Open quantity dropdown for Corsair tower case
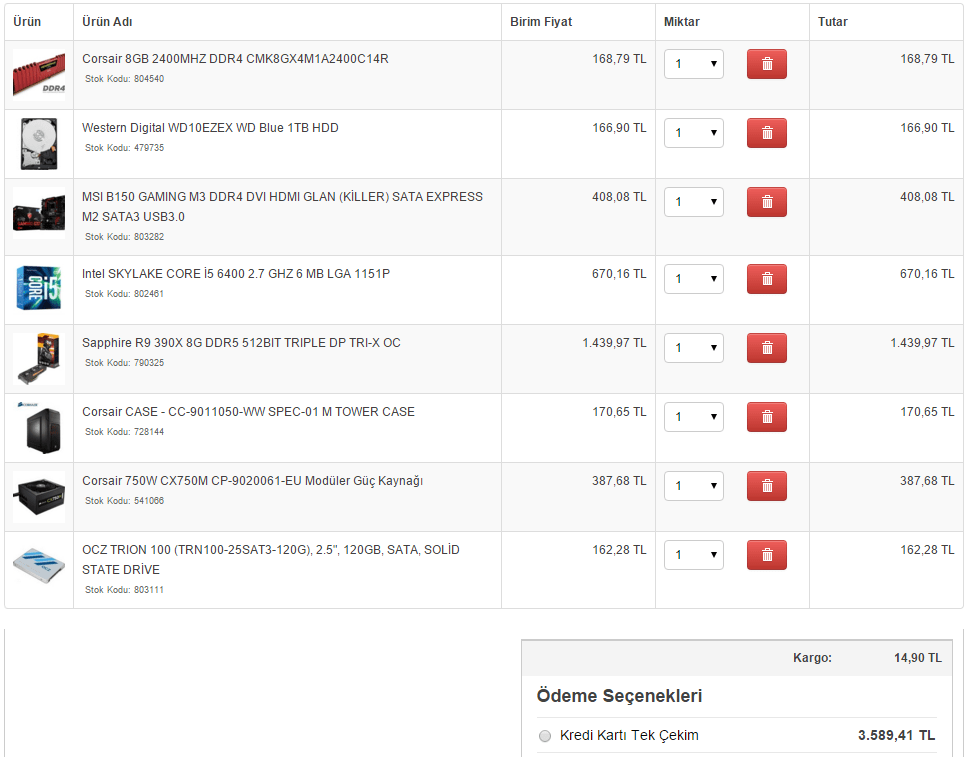The height and width of the screenshot is (757, 969). 694,417
